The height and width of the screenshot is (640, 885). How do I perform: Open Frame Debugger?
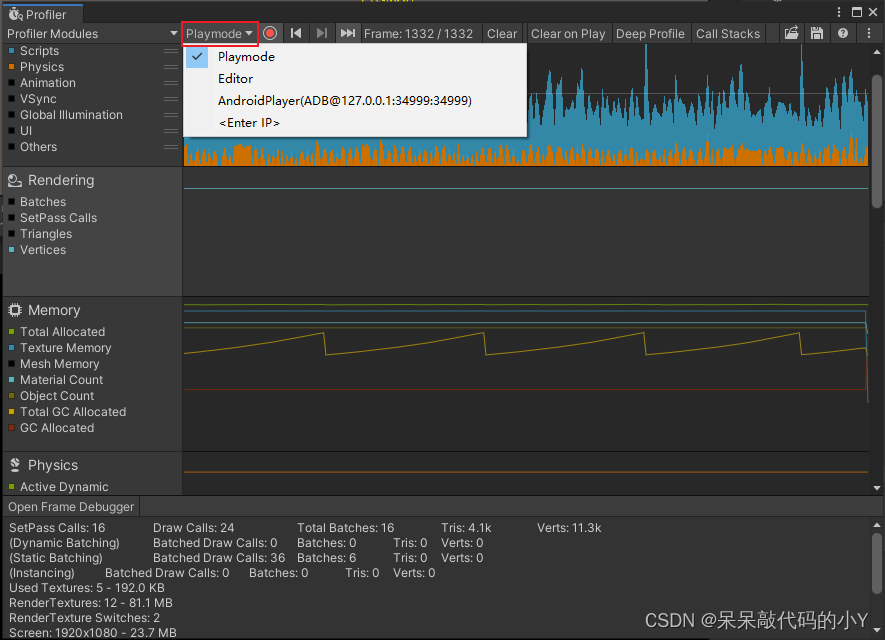[x=71, y=506]
